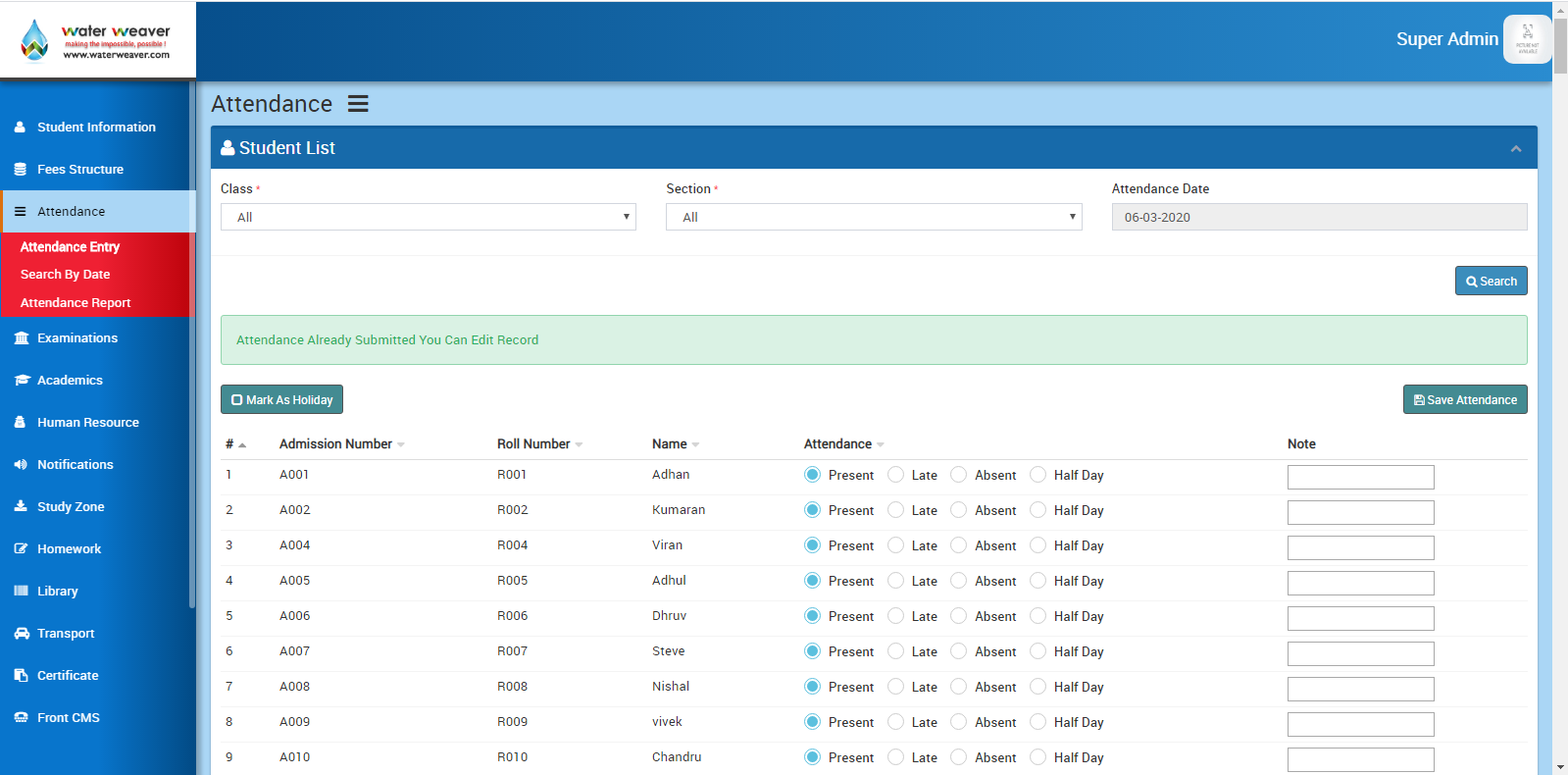Screen dimensions: 1568x775
Task: Open the Section dropdown
Action: coord(873,217)
